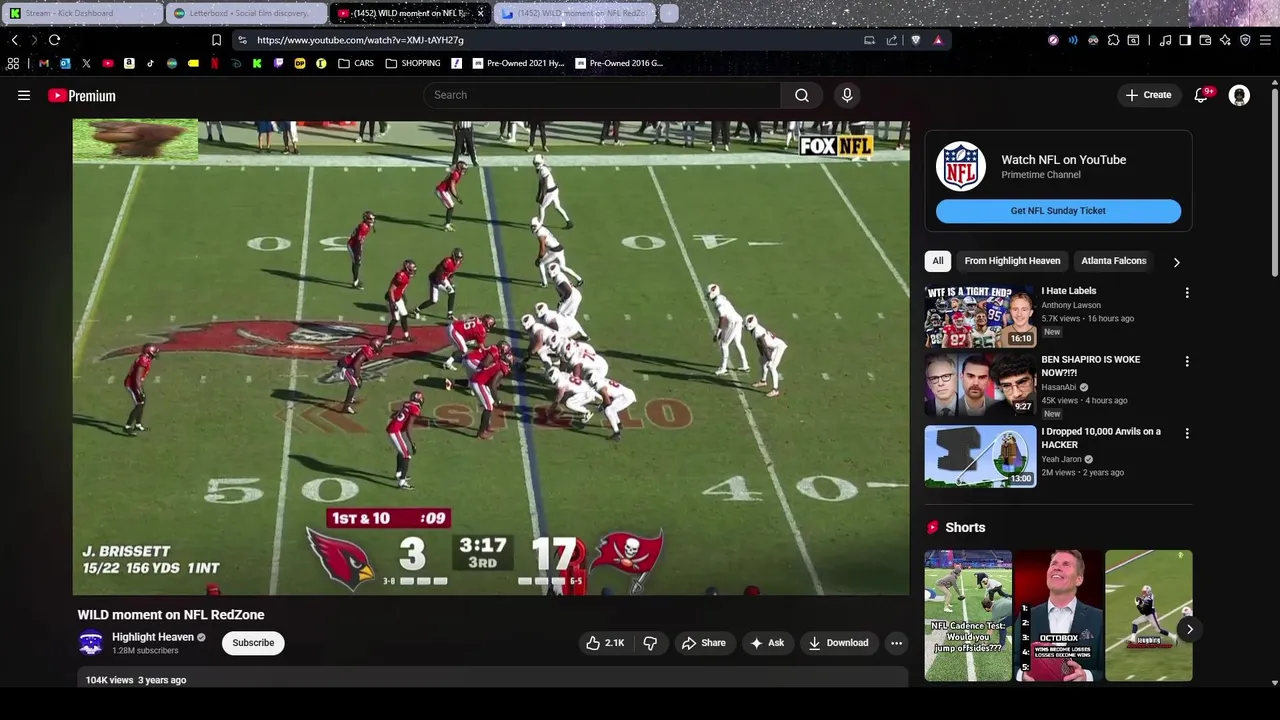Open the X bookmark icon
Image resolution: width=1280 pixels, height=720 pixels.
click(86, 63)
